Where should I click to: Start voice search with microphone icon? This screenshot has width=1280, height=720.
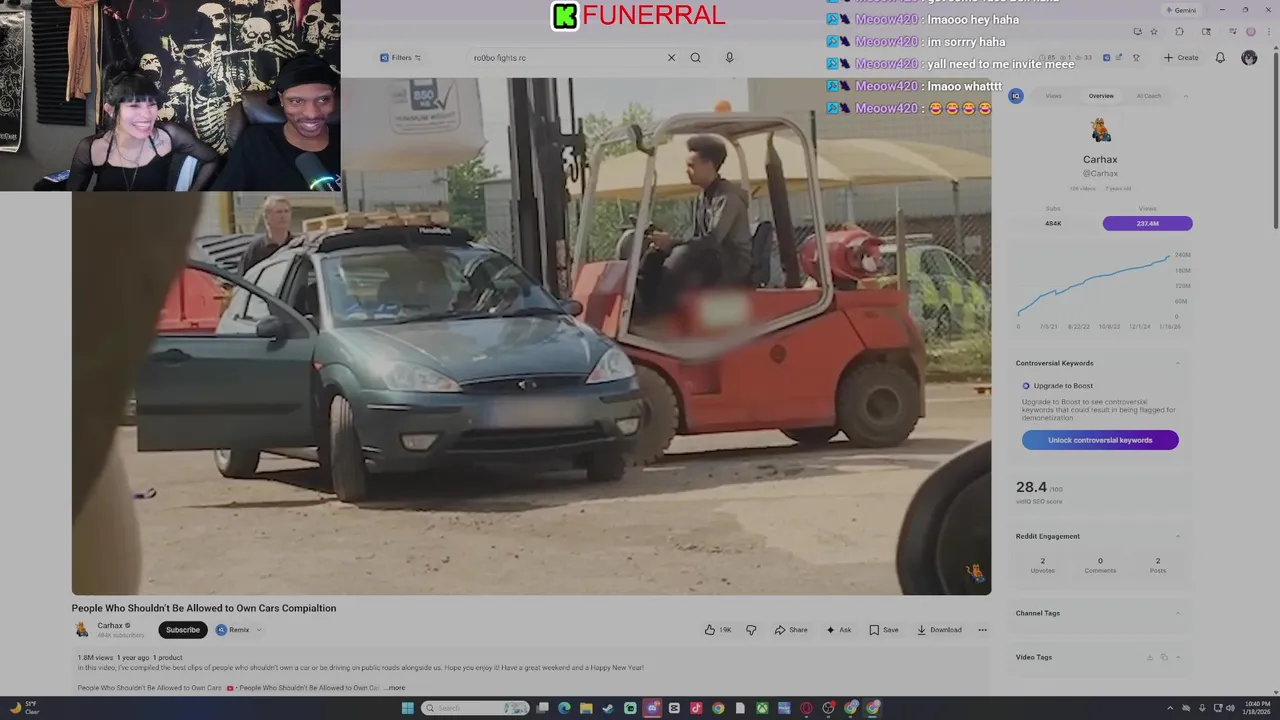click(729, 58)
